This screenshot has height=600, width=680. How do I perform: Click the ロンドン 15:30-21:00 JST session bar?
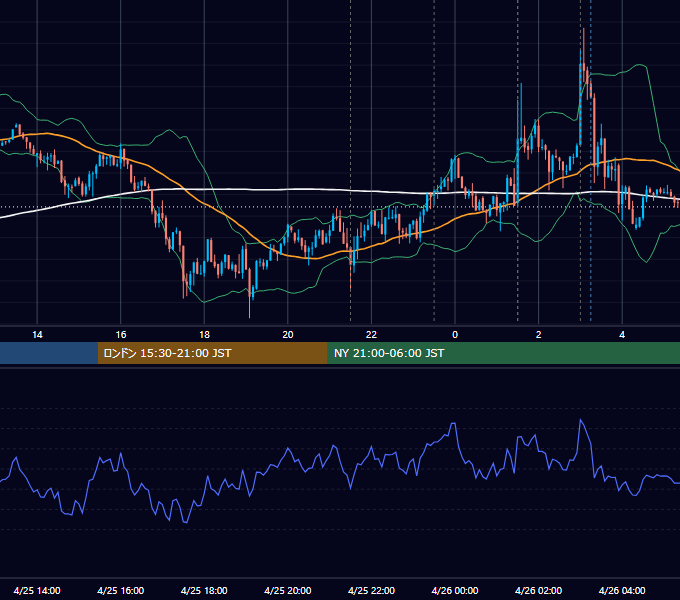point(212,353)
